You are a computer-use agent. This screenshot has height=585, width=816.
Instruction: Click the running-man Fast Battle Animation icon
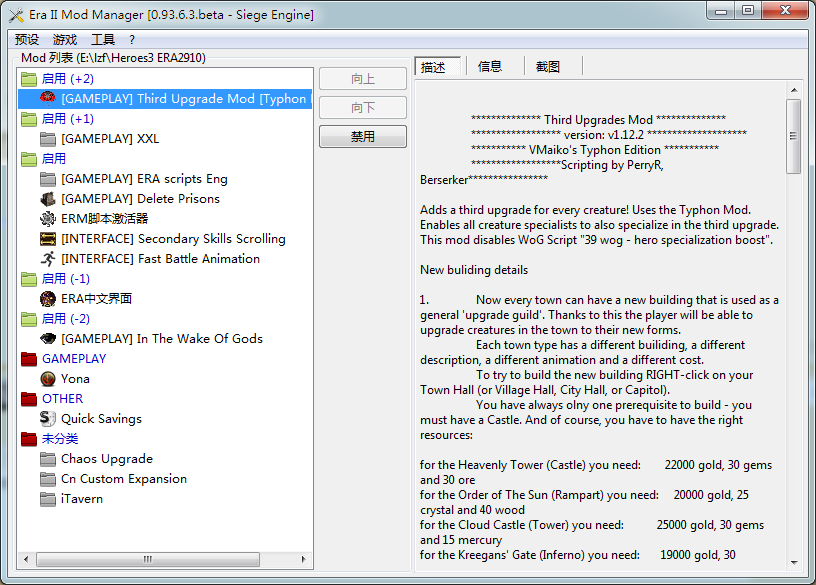click(48, 259)
